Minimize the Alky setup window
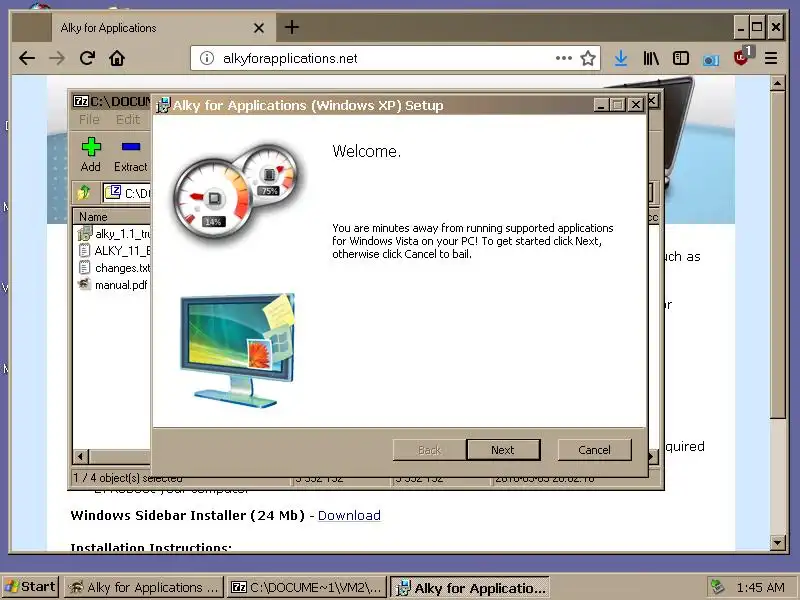The width and height of the screenshot is (800, 600). (x=601, y=105)
